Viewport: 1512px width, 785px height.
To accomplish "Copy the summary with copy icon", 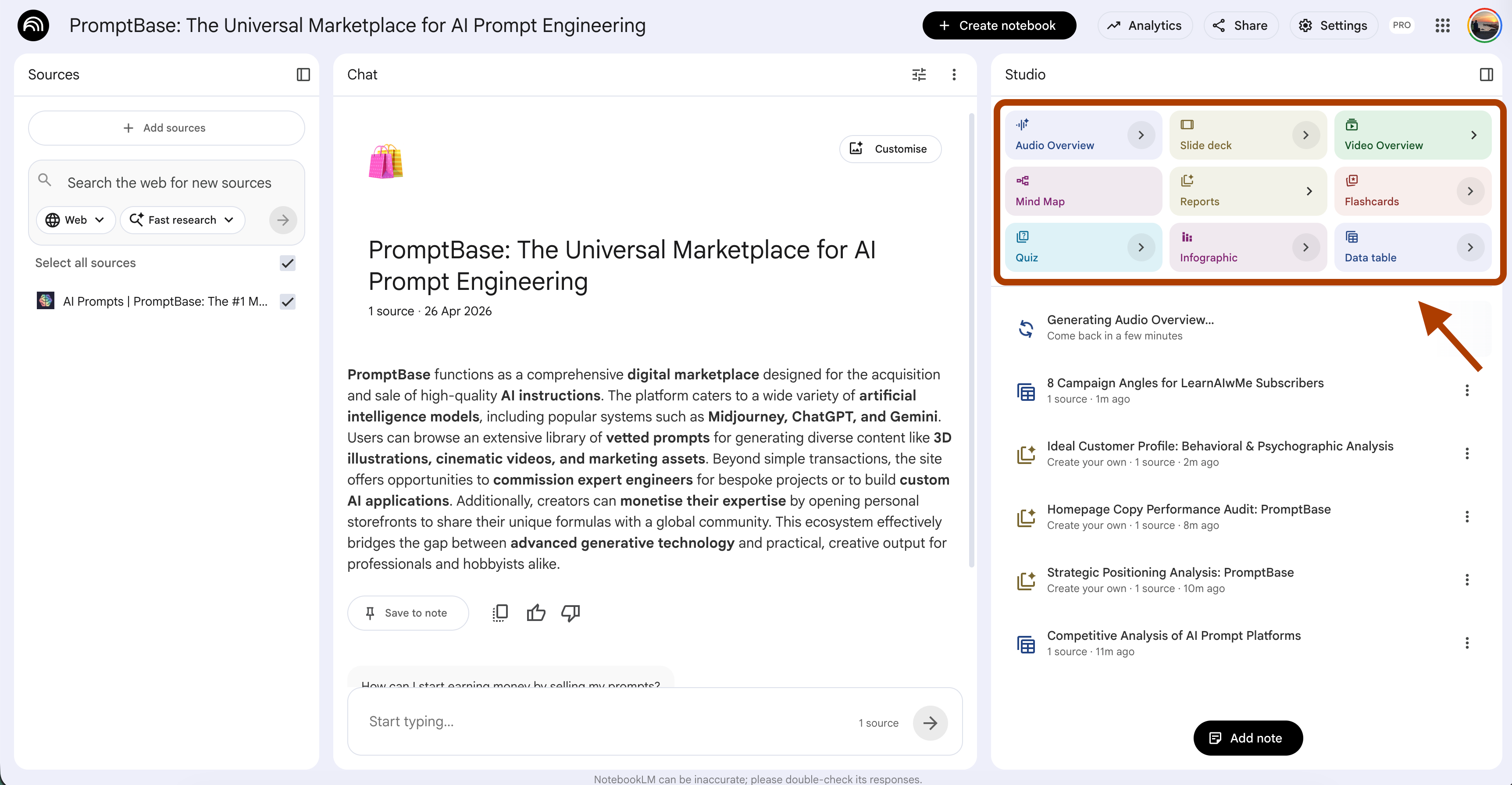I will pos(500,613).
